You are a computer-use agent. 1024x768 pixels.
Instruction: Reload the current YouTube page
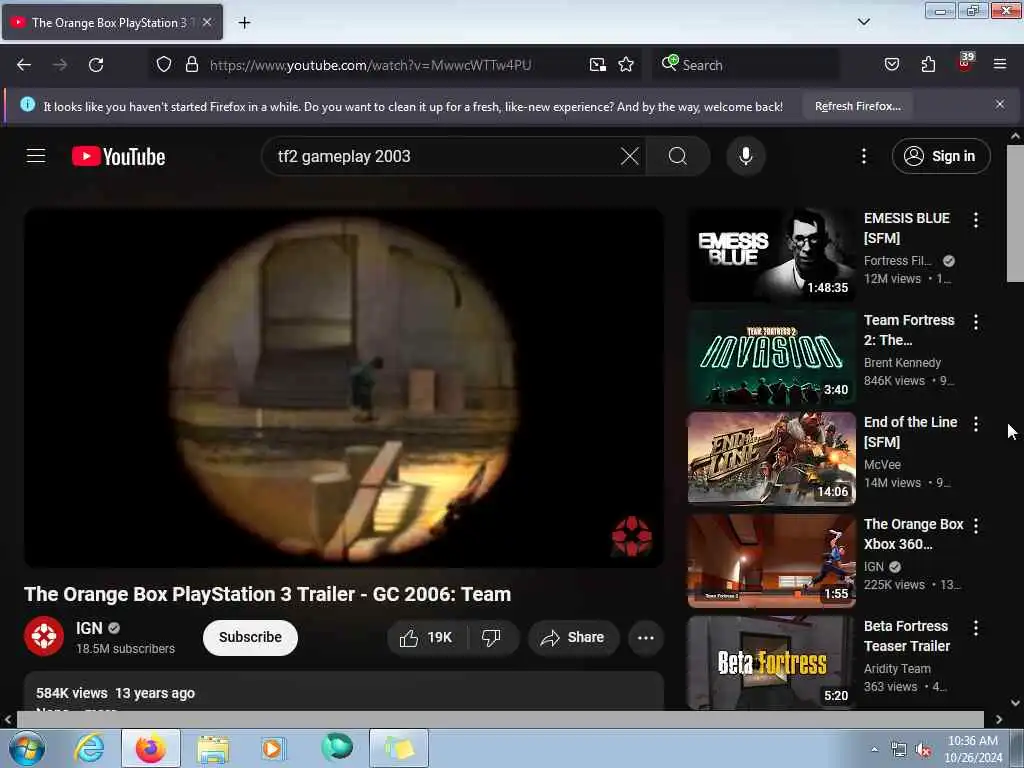96,65
